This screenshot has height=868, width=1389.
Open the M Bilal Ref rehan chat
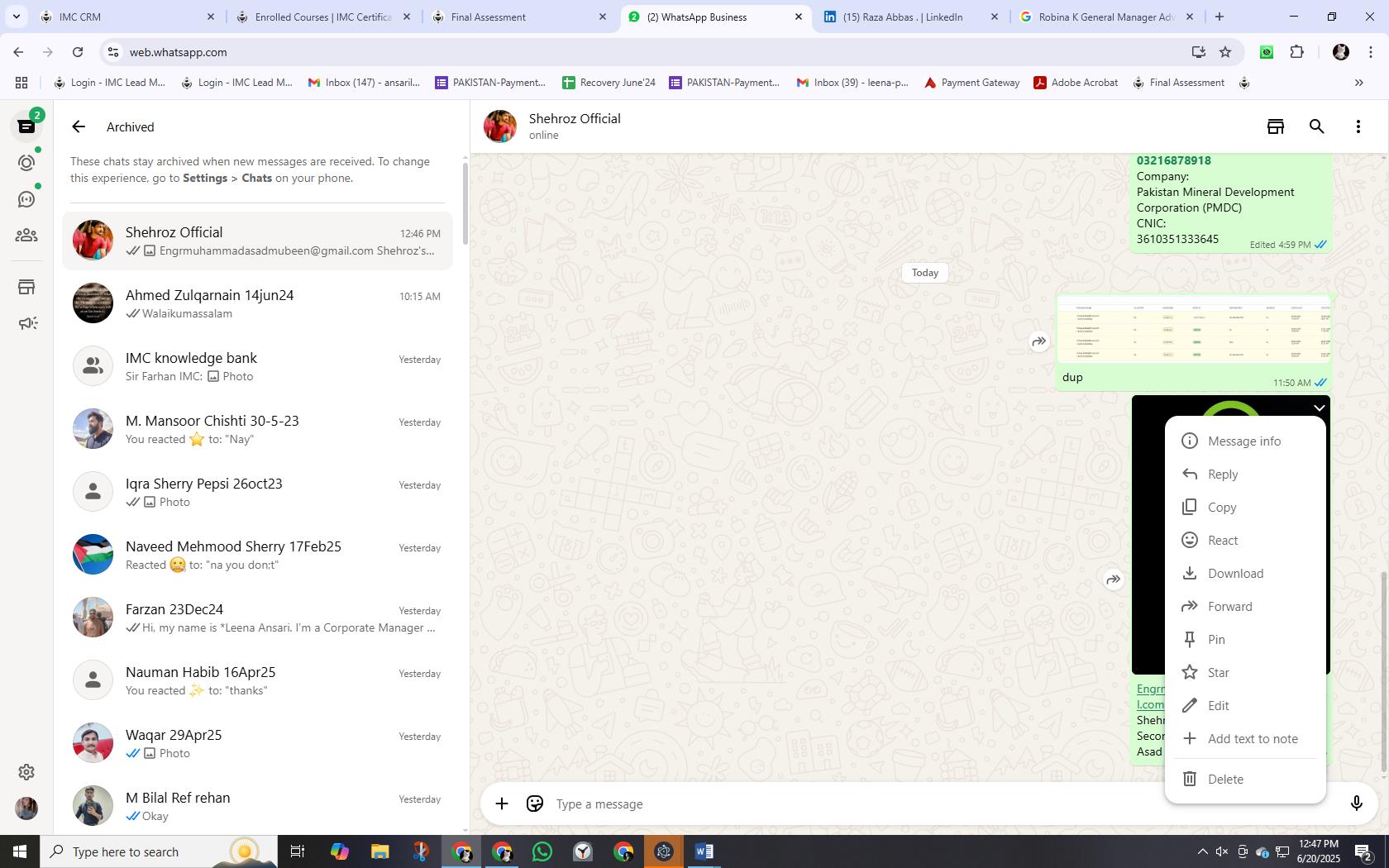point(257,806)
